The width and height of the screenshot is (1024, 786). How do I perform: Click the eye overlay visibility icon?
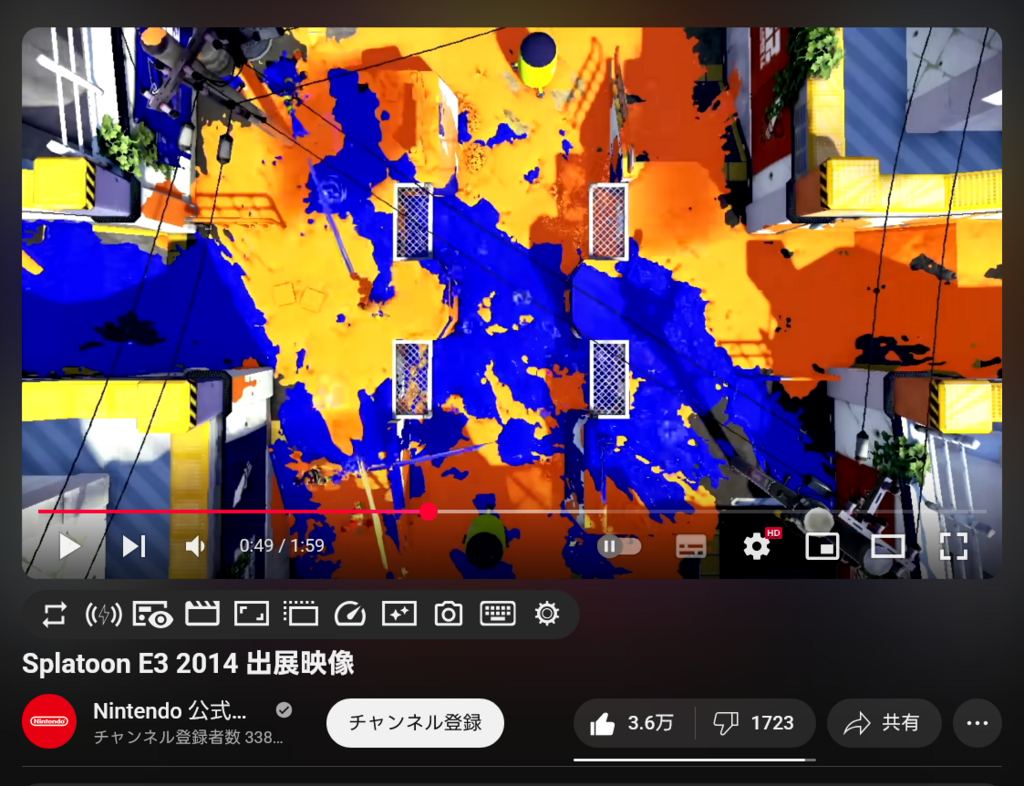click(152, 614)
